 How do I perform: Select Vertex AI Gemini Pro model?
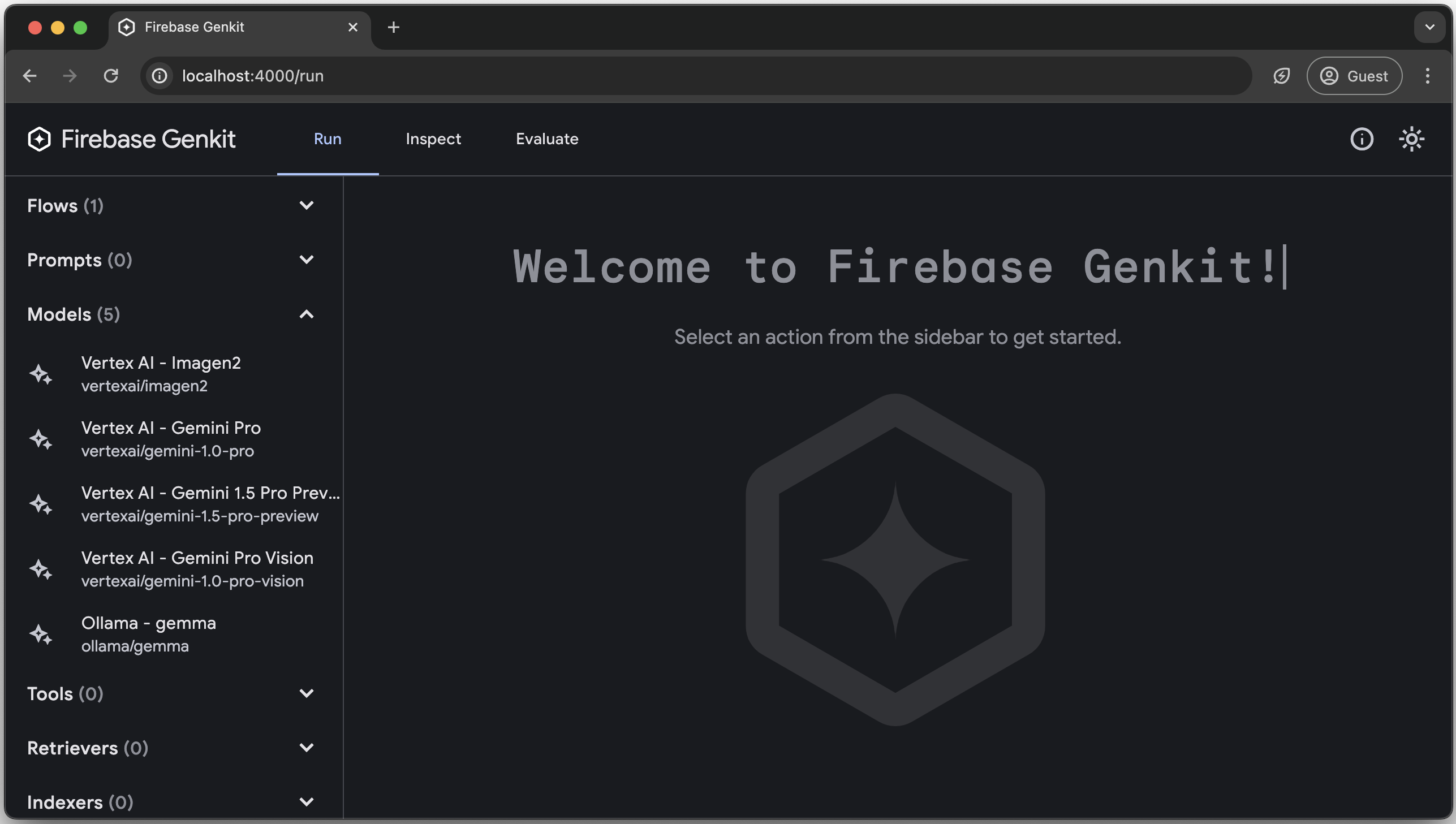point(170,439)
